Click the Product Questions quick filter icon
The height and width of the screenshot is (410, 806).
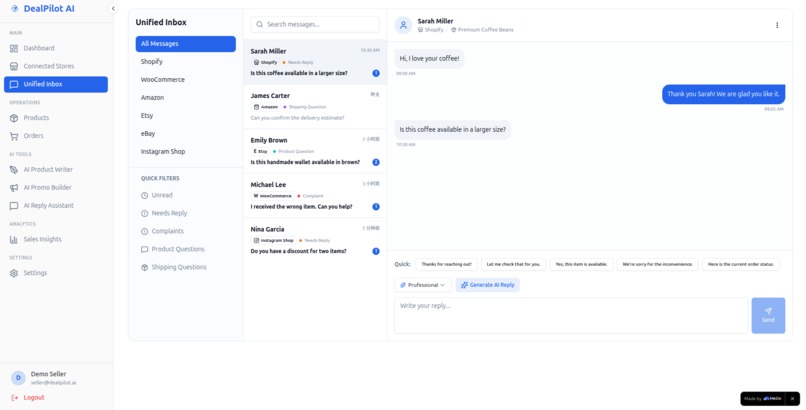144,249
